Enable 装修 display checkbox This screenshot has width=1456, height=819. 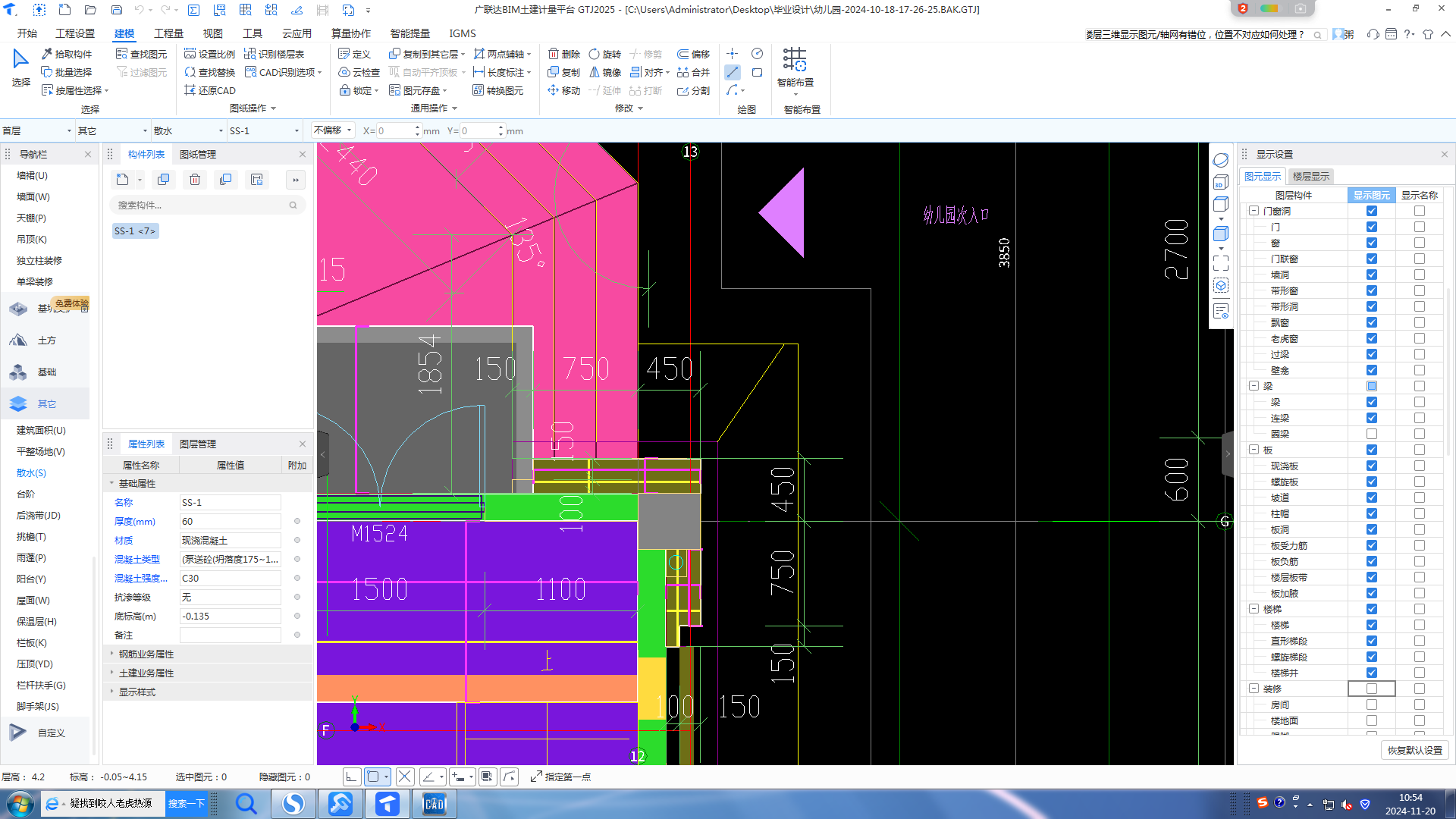[1371, 689]
